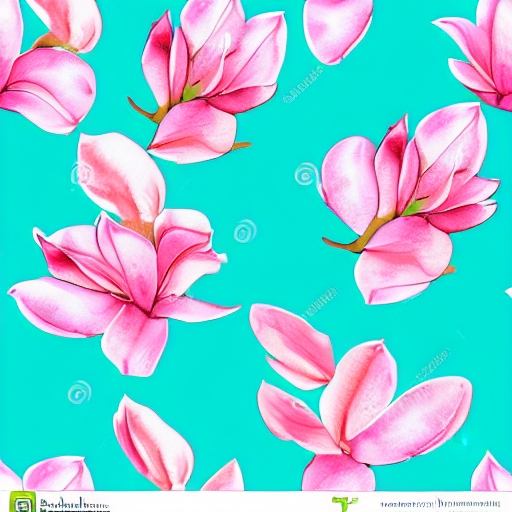Image resolution: width=512 pixels, height=512 pixels.
Task: Click the faint diagonal watermark text near top bud
Action: [x=303, y=84]
